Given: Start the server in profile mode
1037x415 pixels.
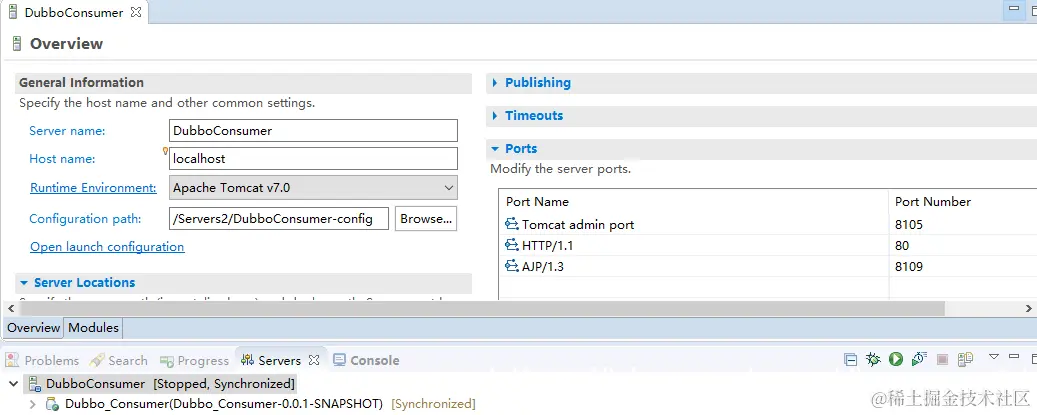Looking at the screenshot, I should pyautogui.click(x=919, y=359).
